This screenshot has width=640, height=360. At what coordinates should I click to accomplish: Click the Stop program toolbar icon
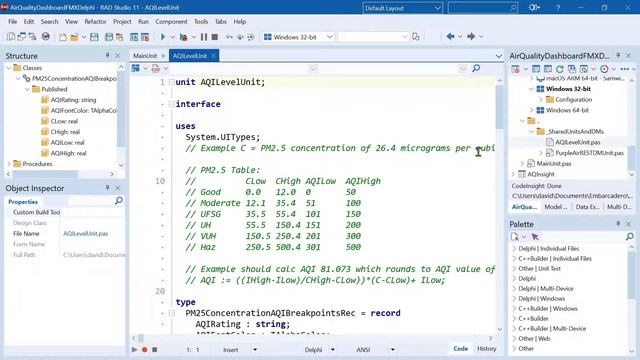[215, 37]
